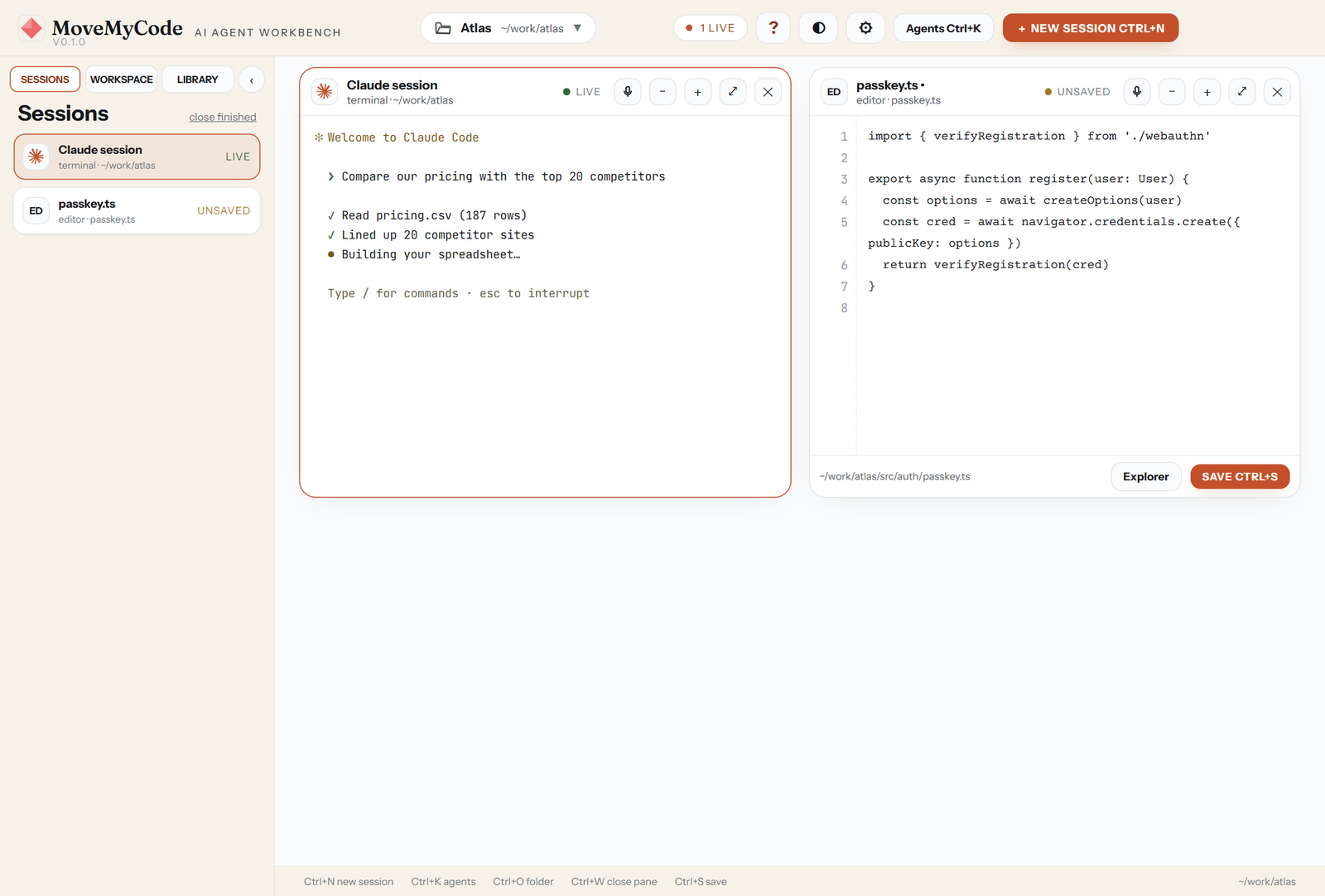This screenshot has height=896, width=1325.
Task: Collapse the sidebar with the chevron button
Action: pyautogui.click(x=252, y=80)
